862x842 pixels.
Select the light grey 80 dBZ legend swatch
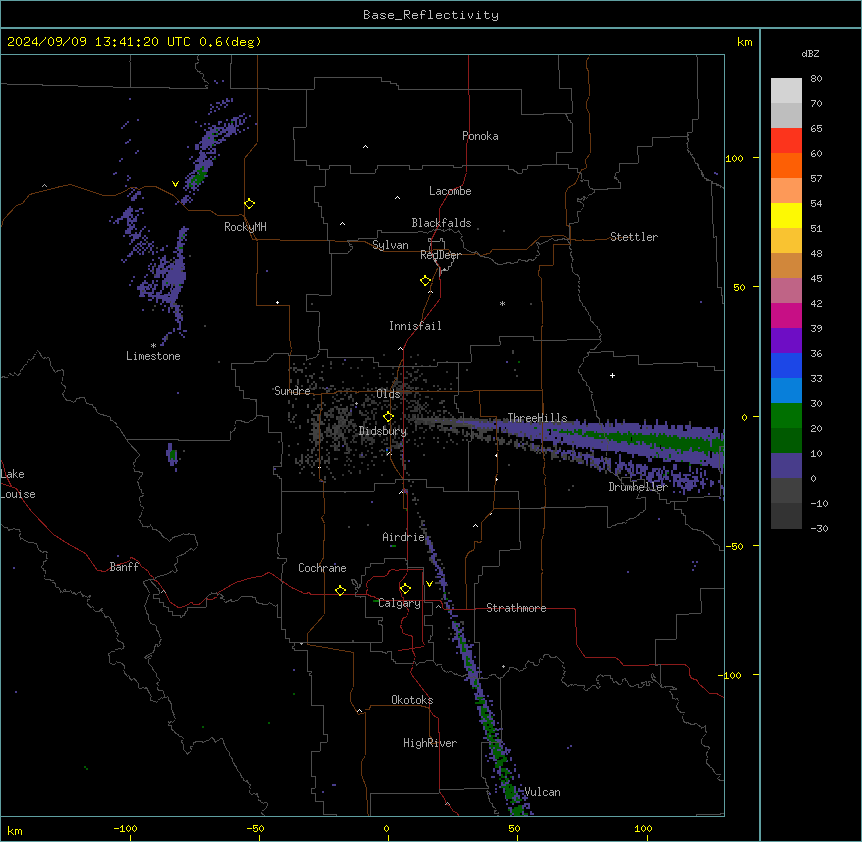tap(786, 91)
